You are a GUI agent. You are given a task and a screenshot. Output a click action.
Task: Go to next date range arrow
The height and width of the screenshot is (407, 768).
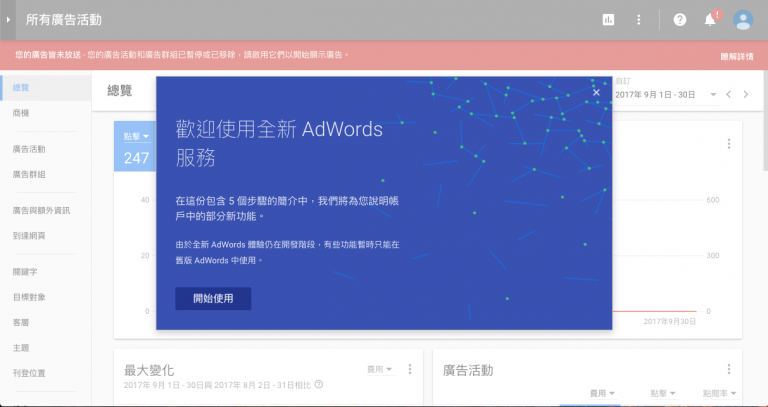pyautogui.click(x=745, y=95)
